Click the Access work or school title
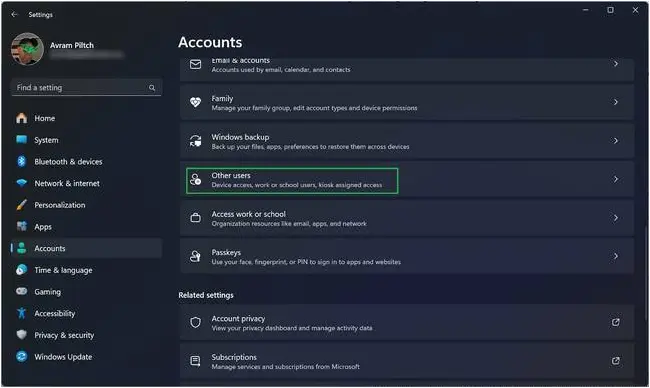The width and height of the screenshot is (650, 388). click(248, 214)
